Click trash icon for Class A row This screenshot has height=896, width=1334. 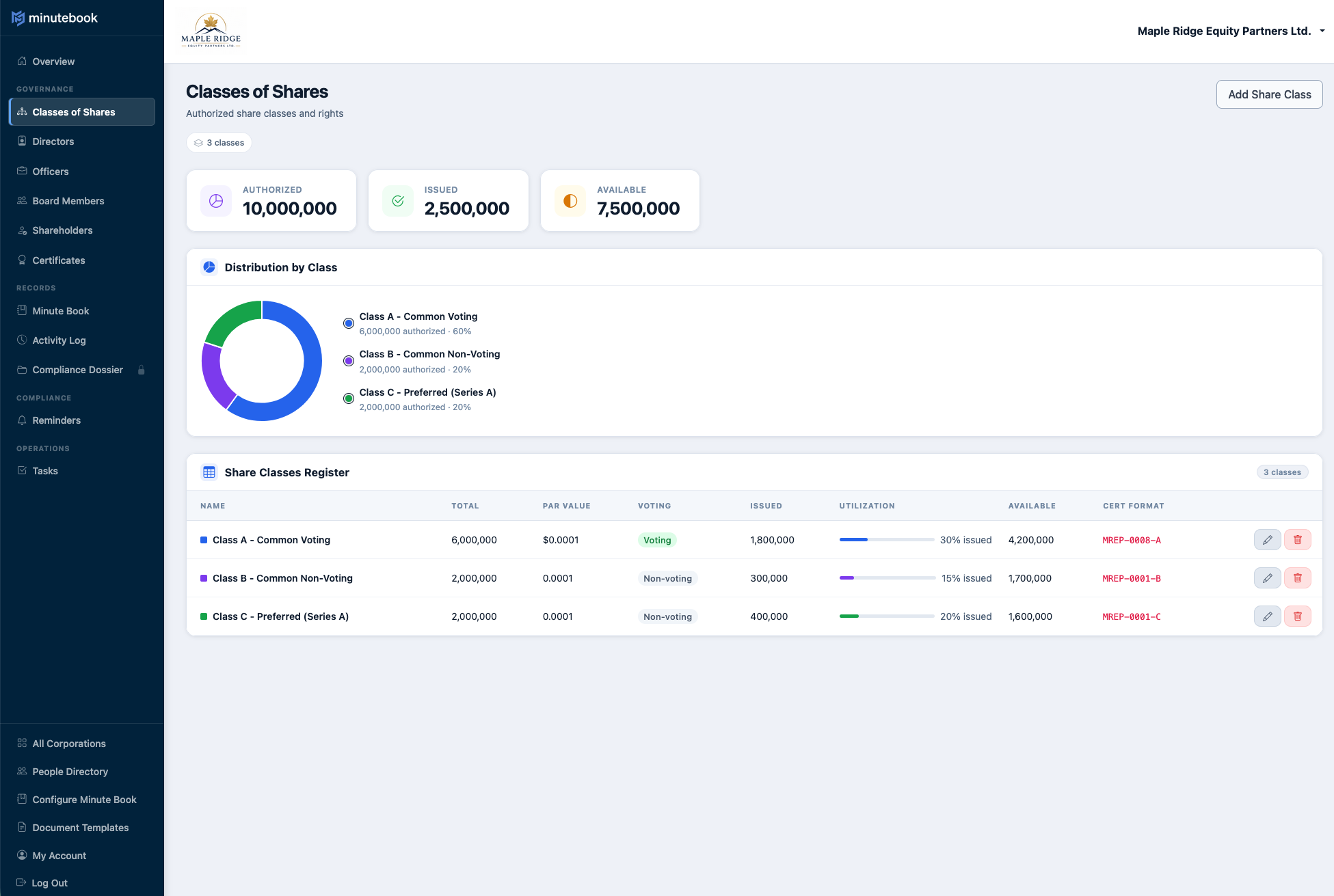click(x=1297, y=540)
